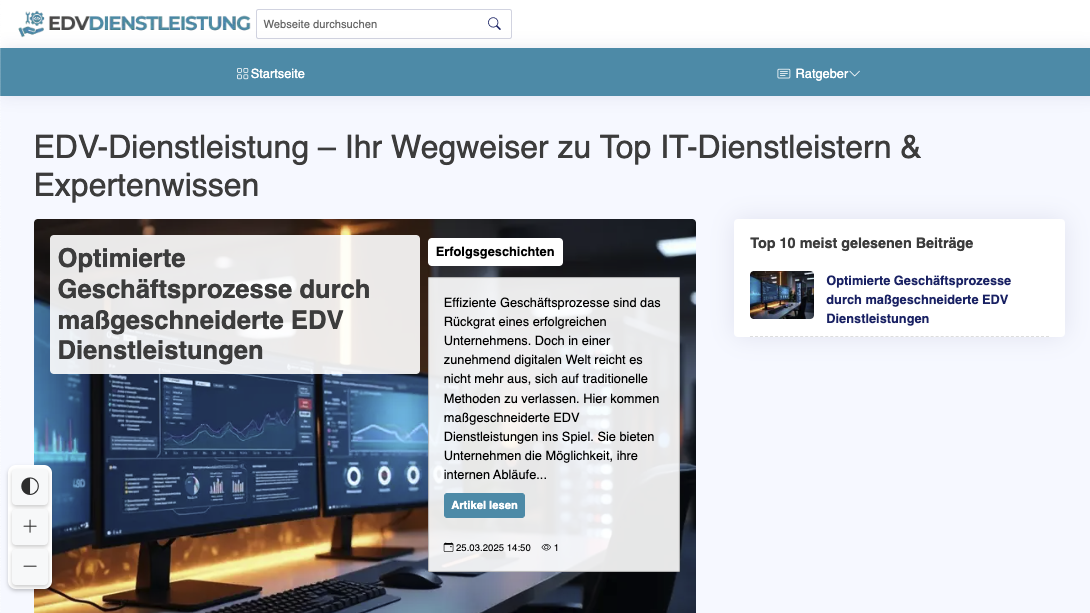The image size is (1090, 613).
Task: Click the Erfolgsgeschichten category label
Action: (495, 252)
